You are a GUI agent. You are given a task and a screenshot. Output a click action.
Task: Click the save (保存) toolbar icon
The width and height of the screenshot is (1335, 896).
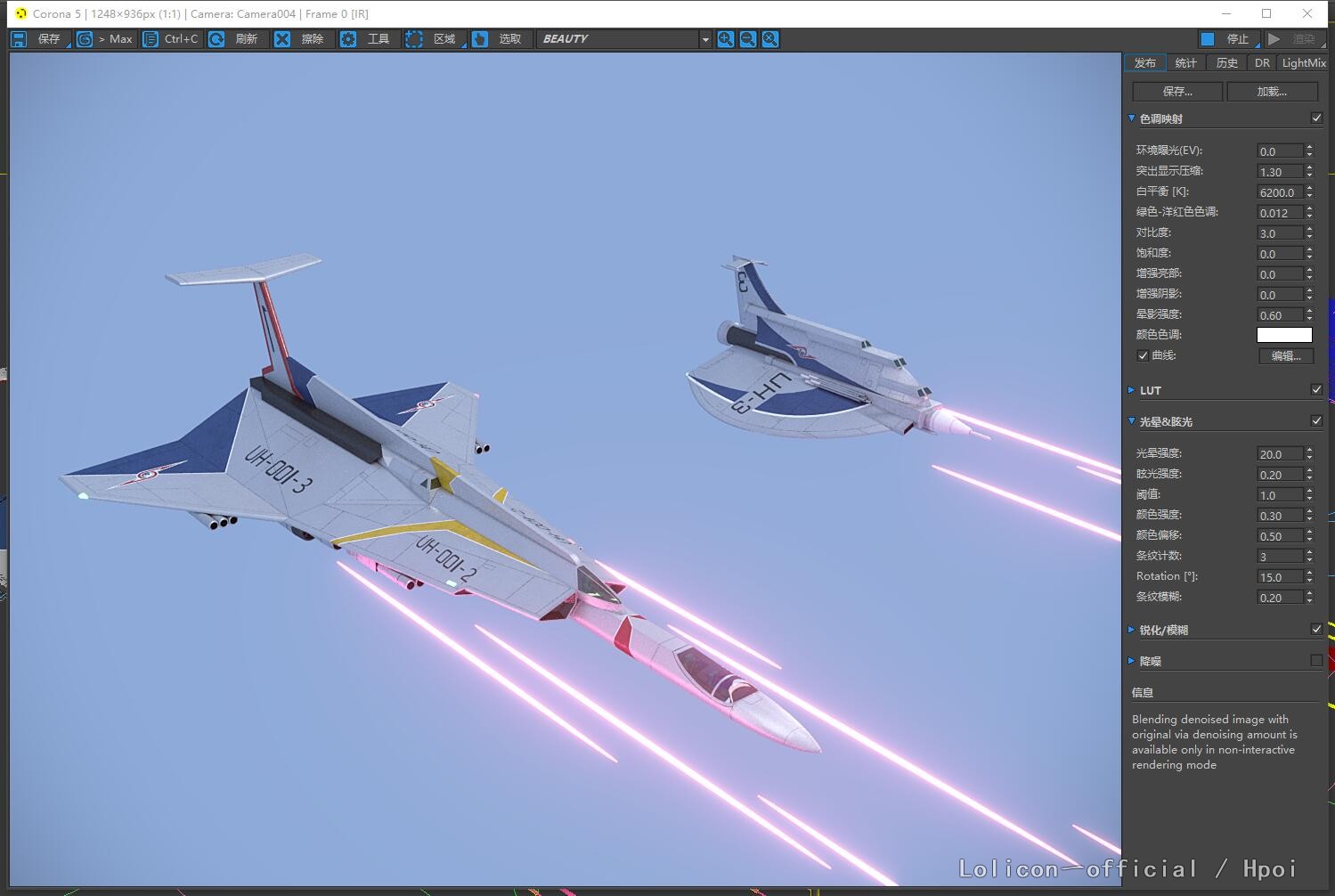20,39
